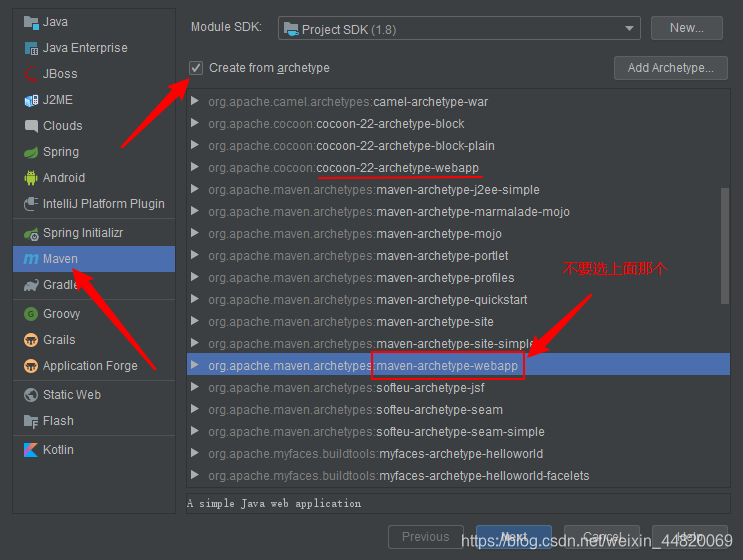Expand cocoon-22-archetype-block node

click(x=194, y=123)
